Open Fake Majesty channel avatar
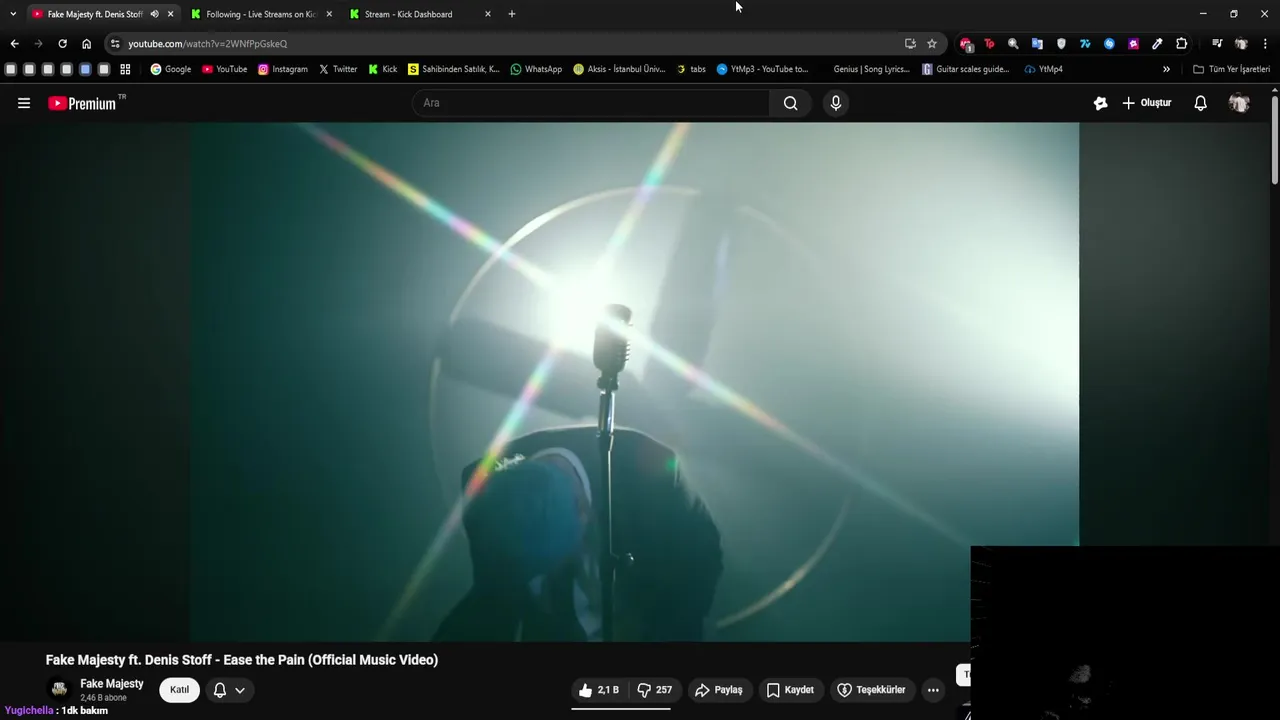1280x720 pixels. [59, 689]
